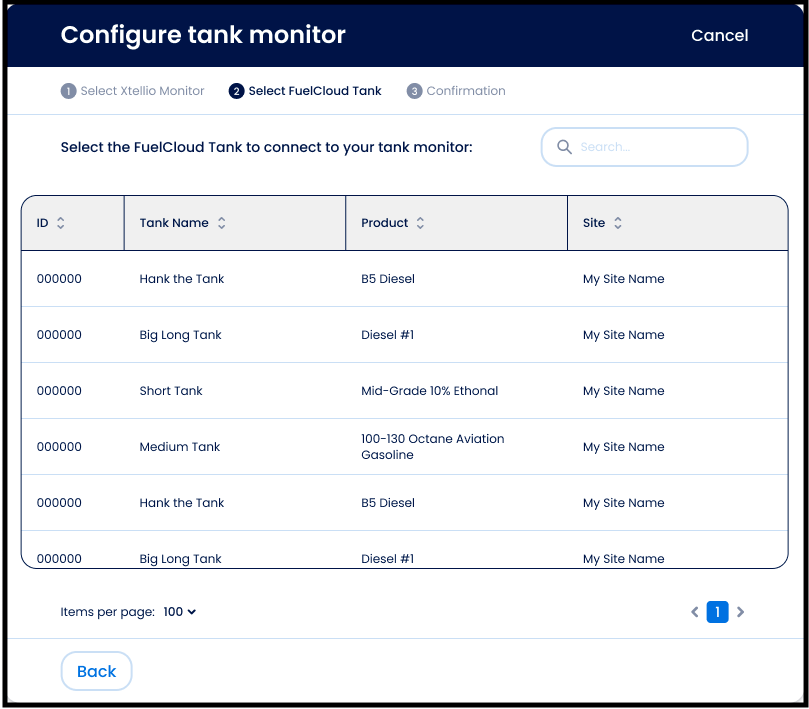
Task: Sort table by ID column arrows
Action: 61,223
